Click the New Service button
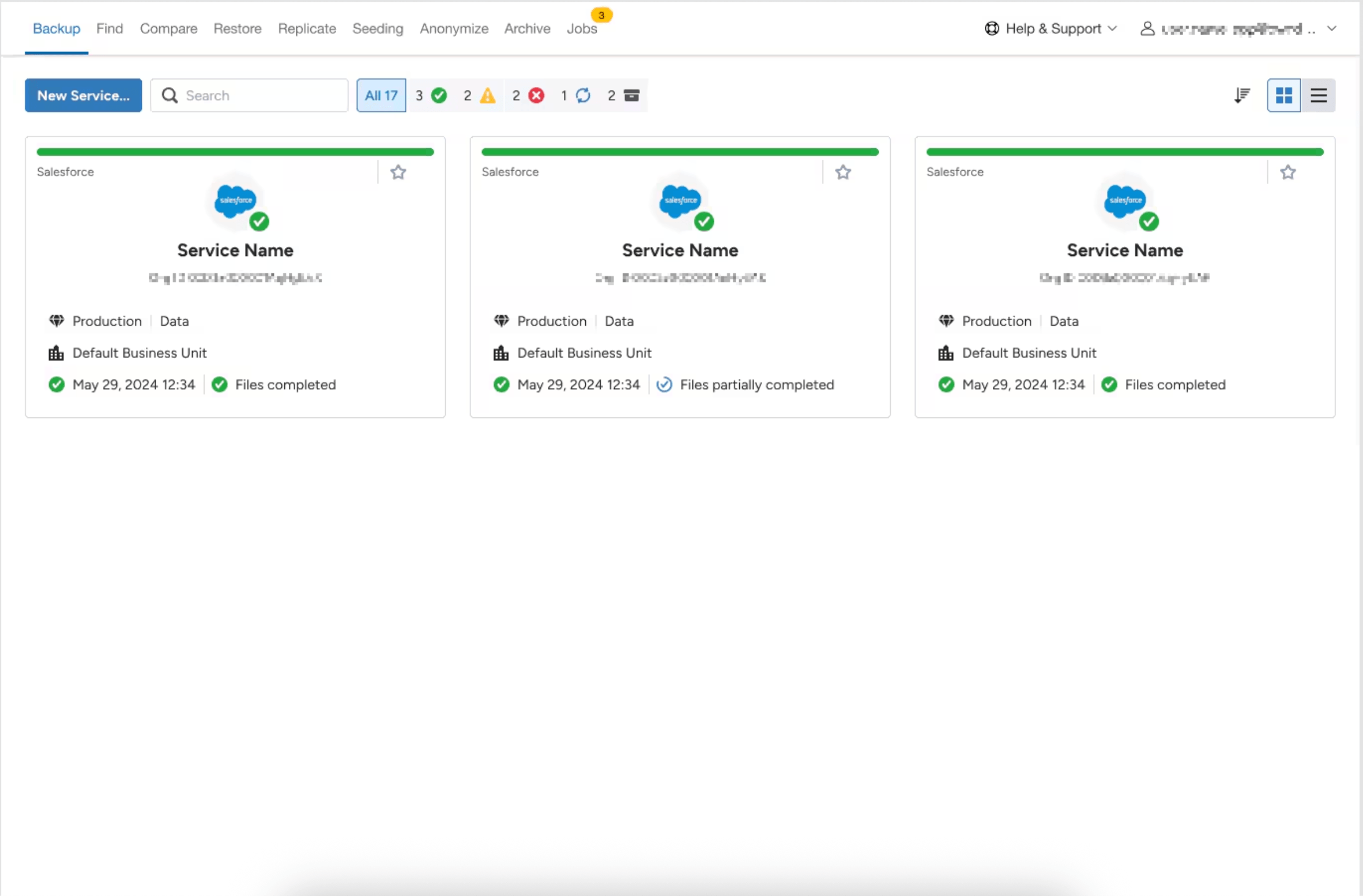Image resolution: width=1363 pixels, height=896 pixels. (83, 95)
